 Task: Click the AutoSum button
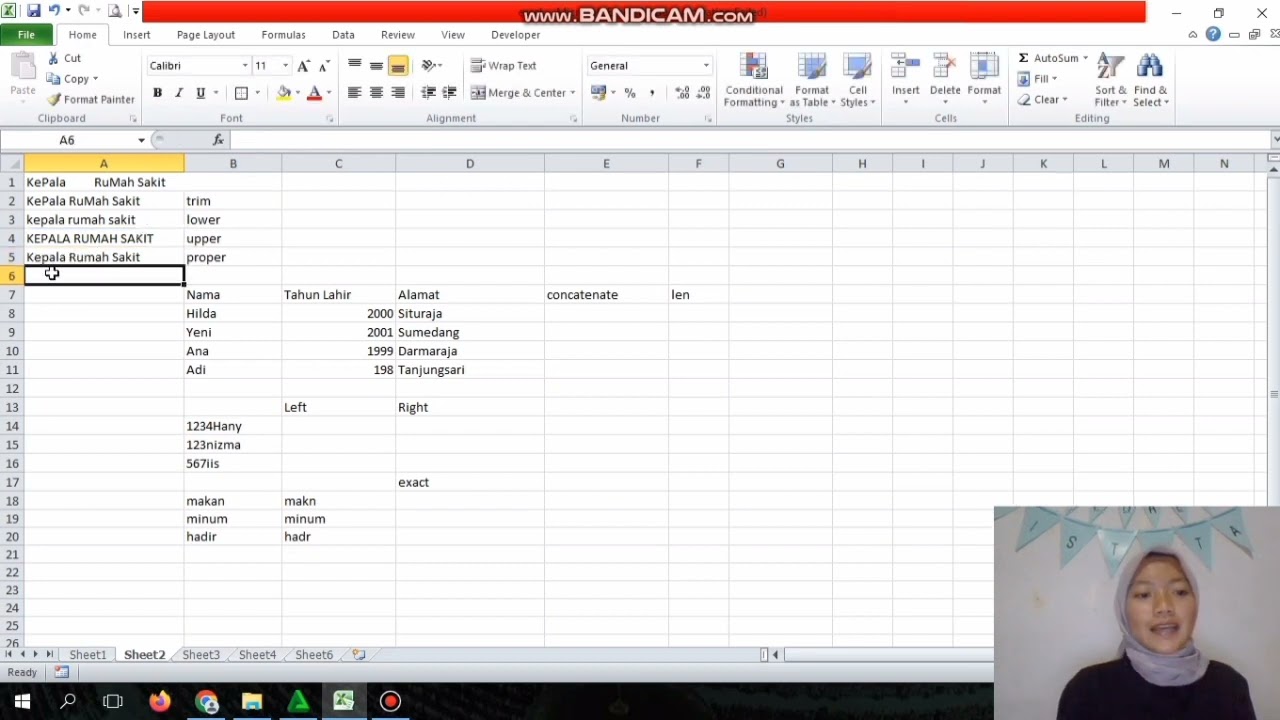pyautogui.click(x=1047, y=58)
